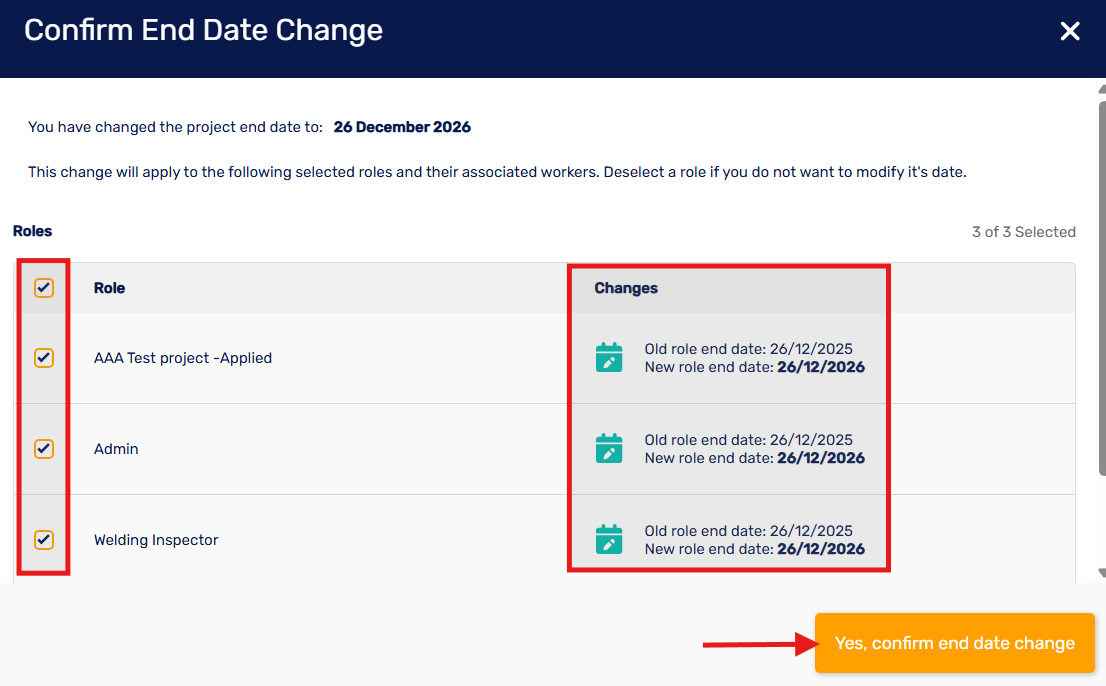
Task: Click the scrollbar up arrow
Action: (1102, 90)
